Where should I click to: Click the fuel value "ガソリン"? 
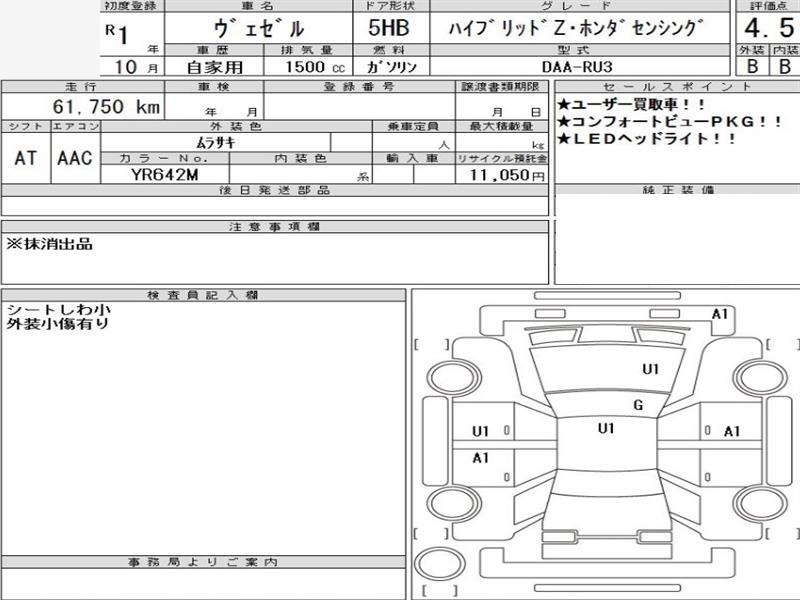point(391,67)
